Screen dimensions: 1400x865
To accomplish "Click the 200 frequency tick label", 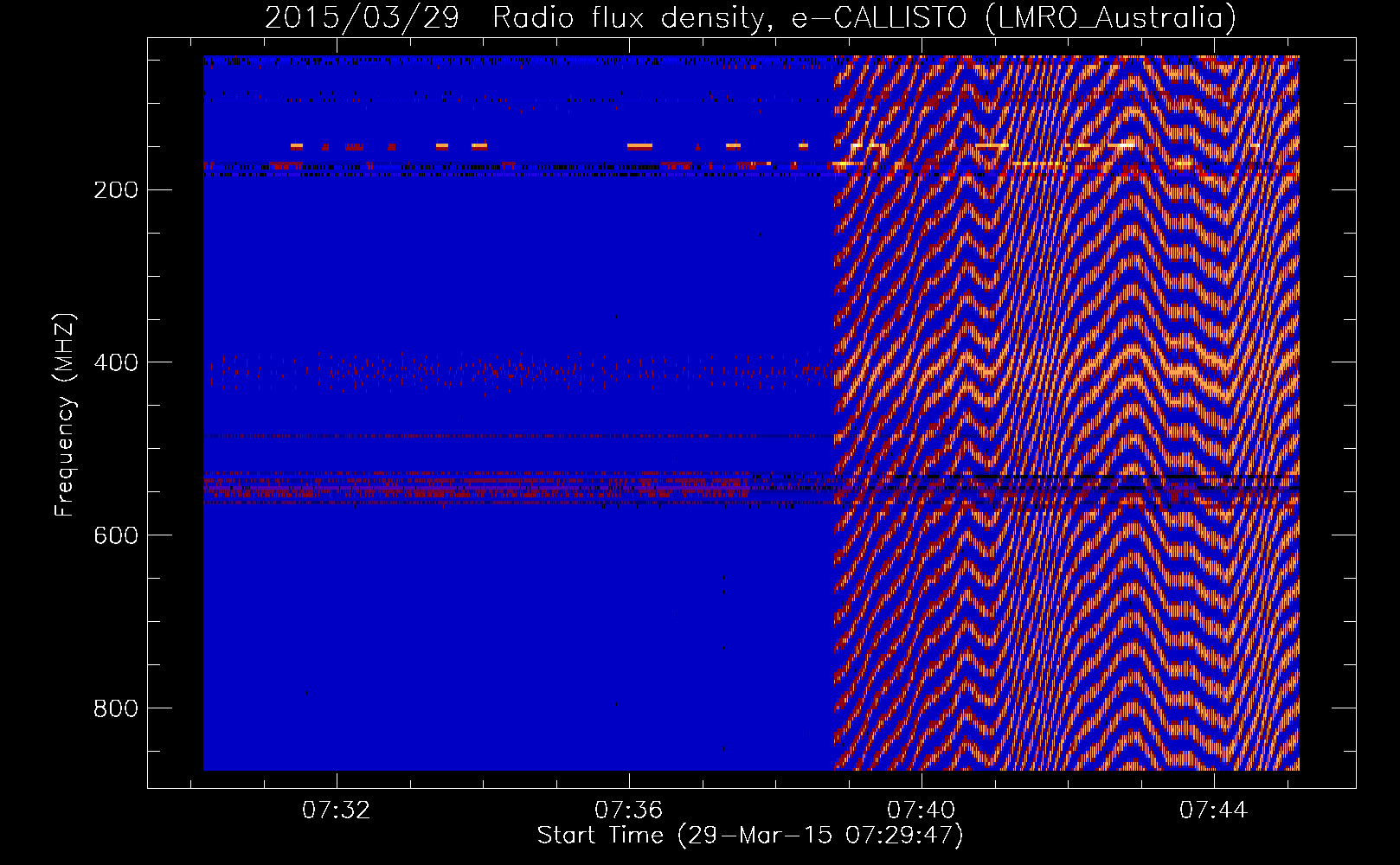I will [115, 189].
